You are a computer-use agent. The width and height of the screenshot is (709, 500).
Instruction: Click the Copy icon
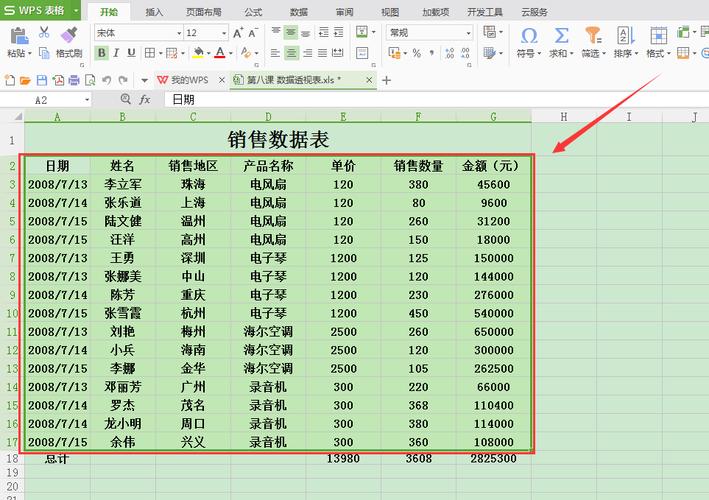click(x=44, y=53)
